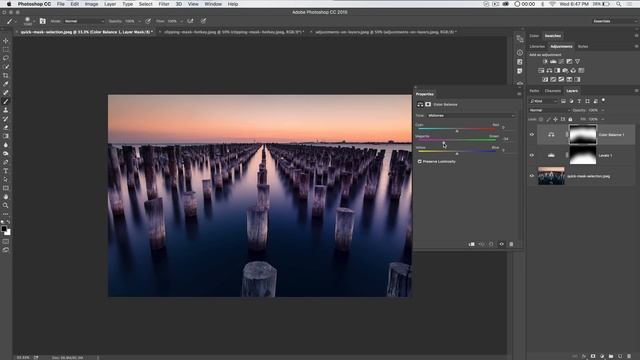Image resolution: width=640 pixels, height=360 pixels.
Task: Select the Eraser tool
Action: click(x=6, y=127)
